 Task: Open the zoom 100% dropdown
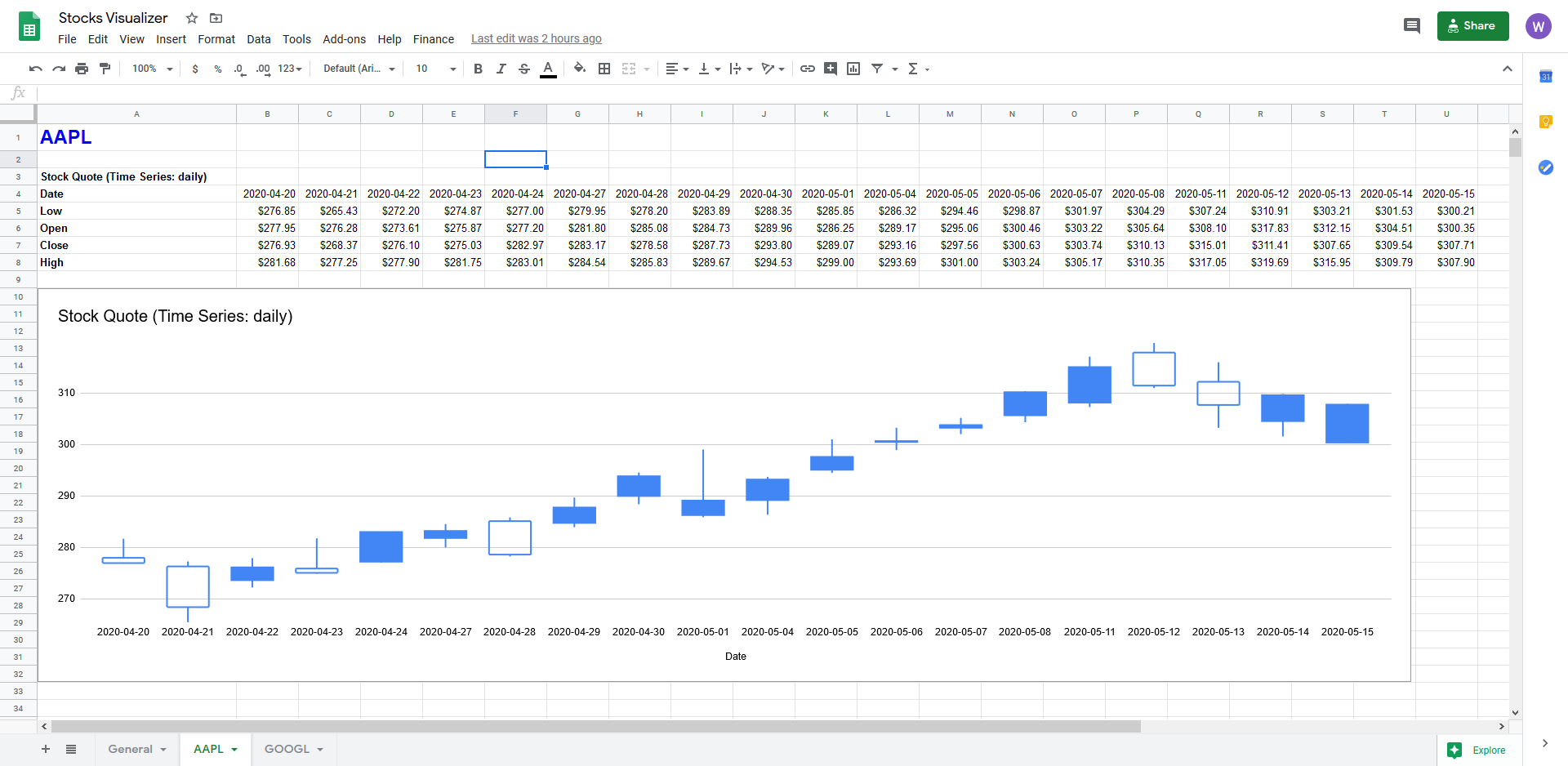click(153, 69)
